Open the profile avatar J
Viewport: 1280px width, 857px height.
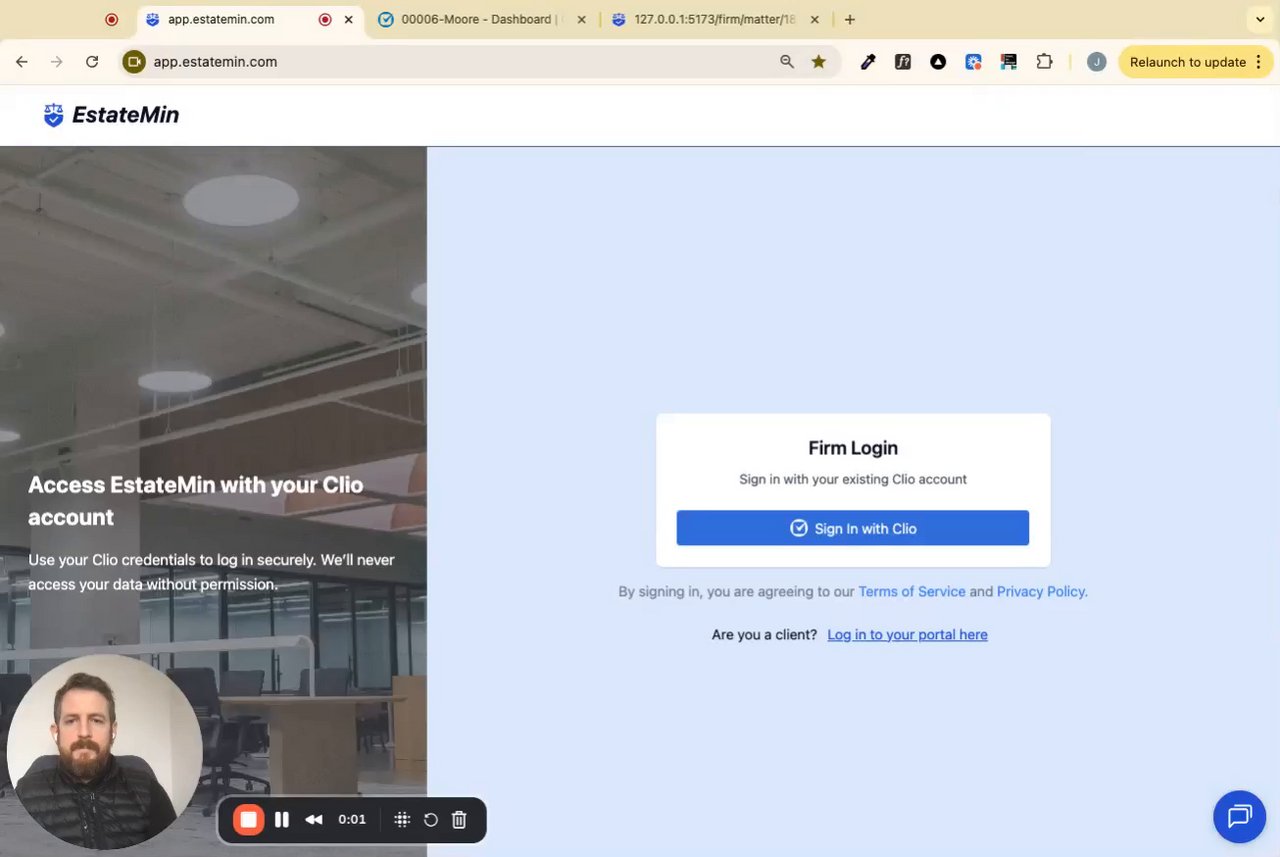click(x=1096, y=62)
